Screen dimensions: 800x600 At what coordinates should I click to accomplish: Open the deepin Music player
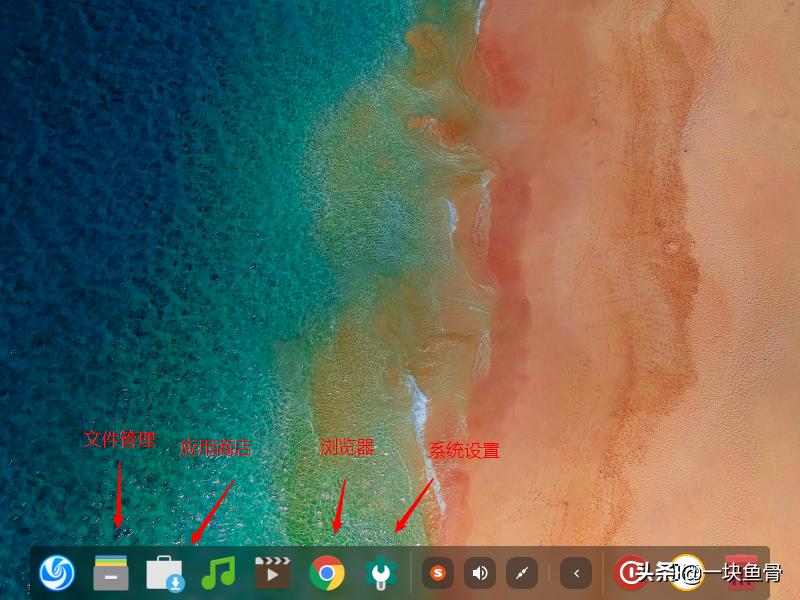pos(218,575)
